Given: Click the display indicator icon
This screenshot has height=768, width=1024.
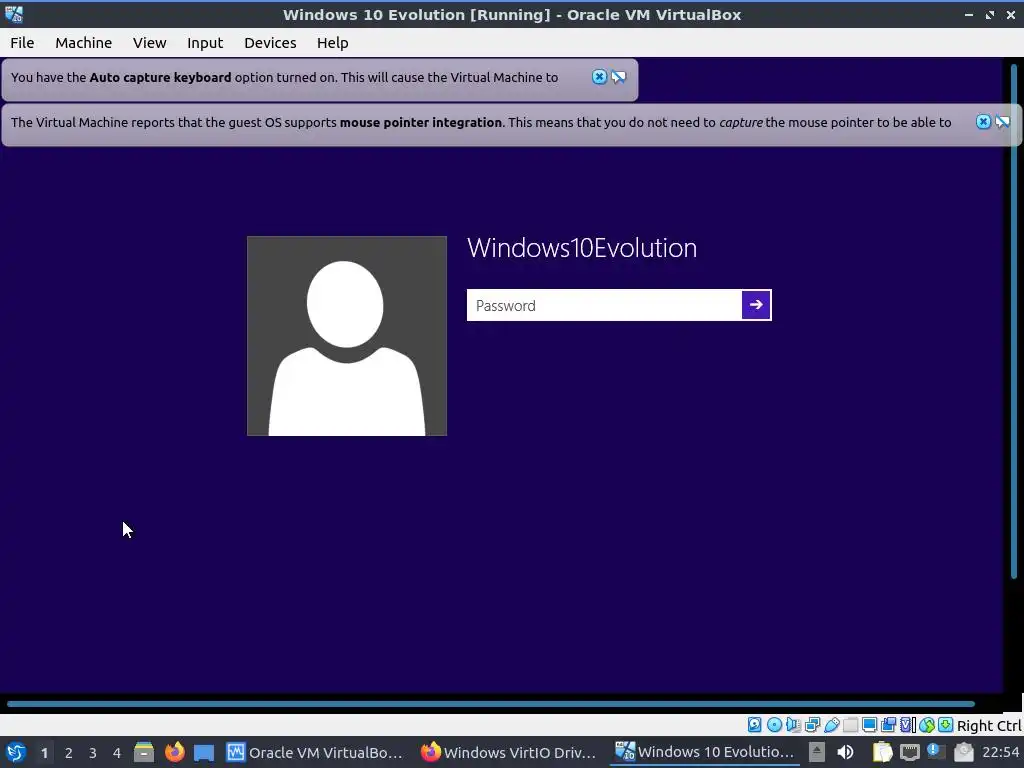Looking at the screenshot, I should pyautogui.click(x=869, y=725).
